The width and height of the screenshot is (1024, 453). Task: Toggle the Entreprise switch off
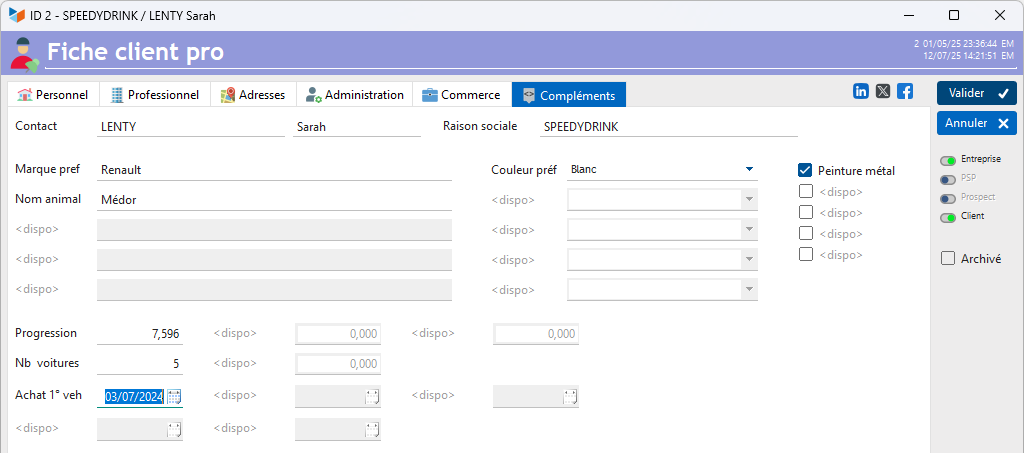[x=947, y=160]
